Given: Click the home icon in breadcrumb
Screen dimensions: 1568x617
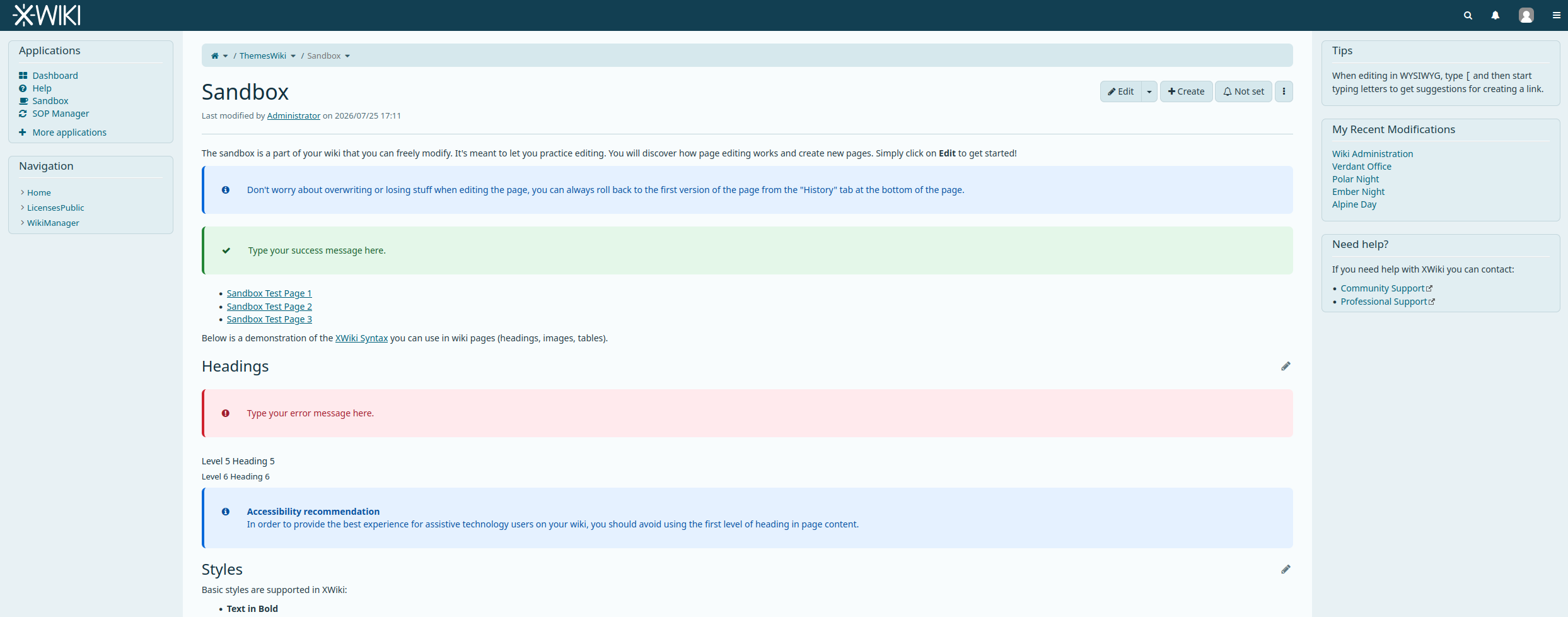Looking at the screenshot, I should click(214, 56).
